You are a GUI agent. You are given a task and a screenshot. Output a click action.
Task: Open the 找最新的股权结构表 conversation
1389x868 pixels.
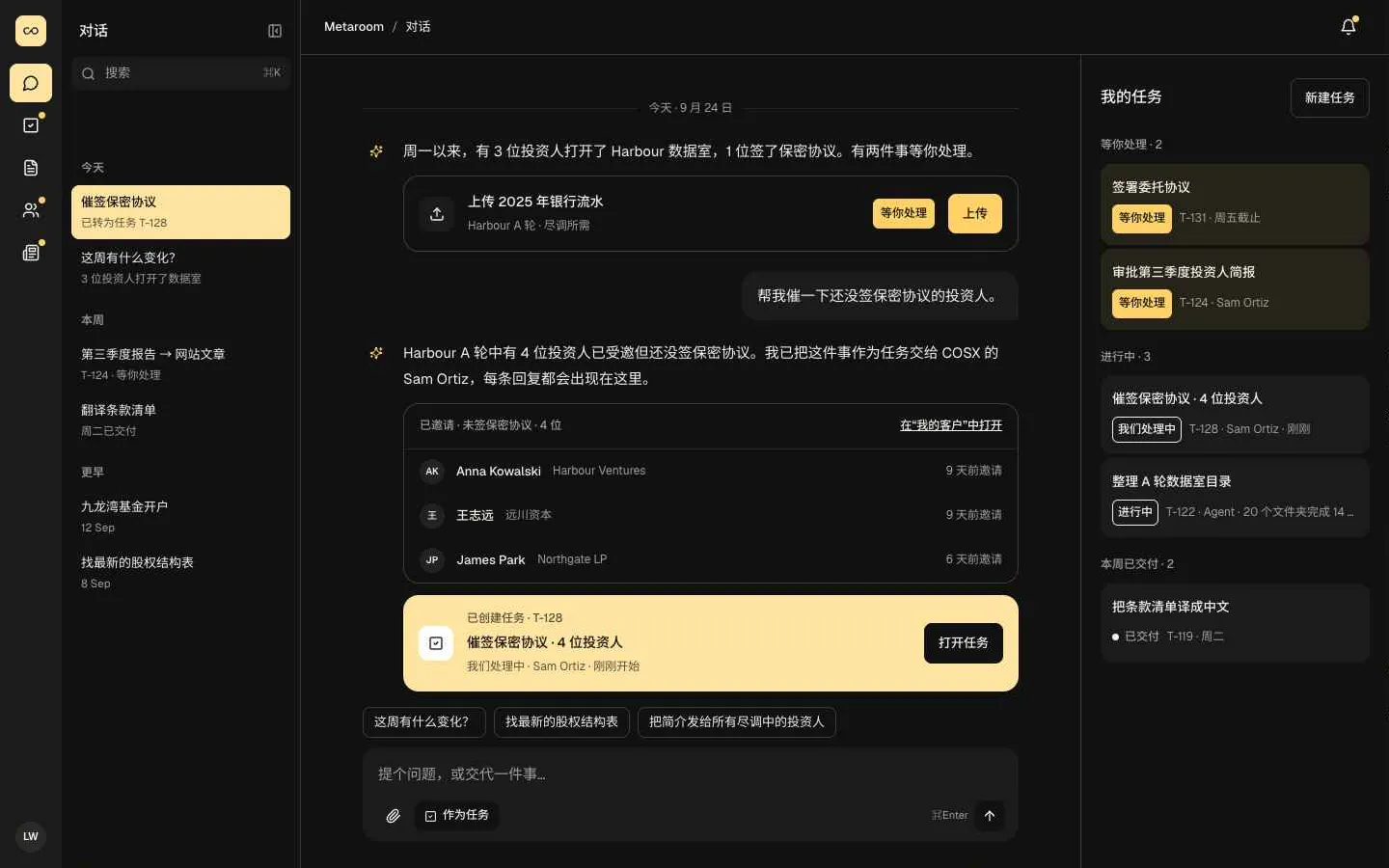click(180, 573)
